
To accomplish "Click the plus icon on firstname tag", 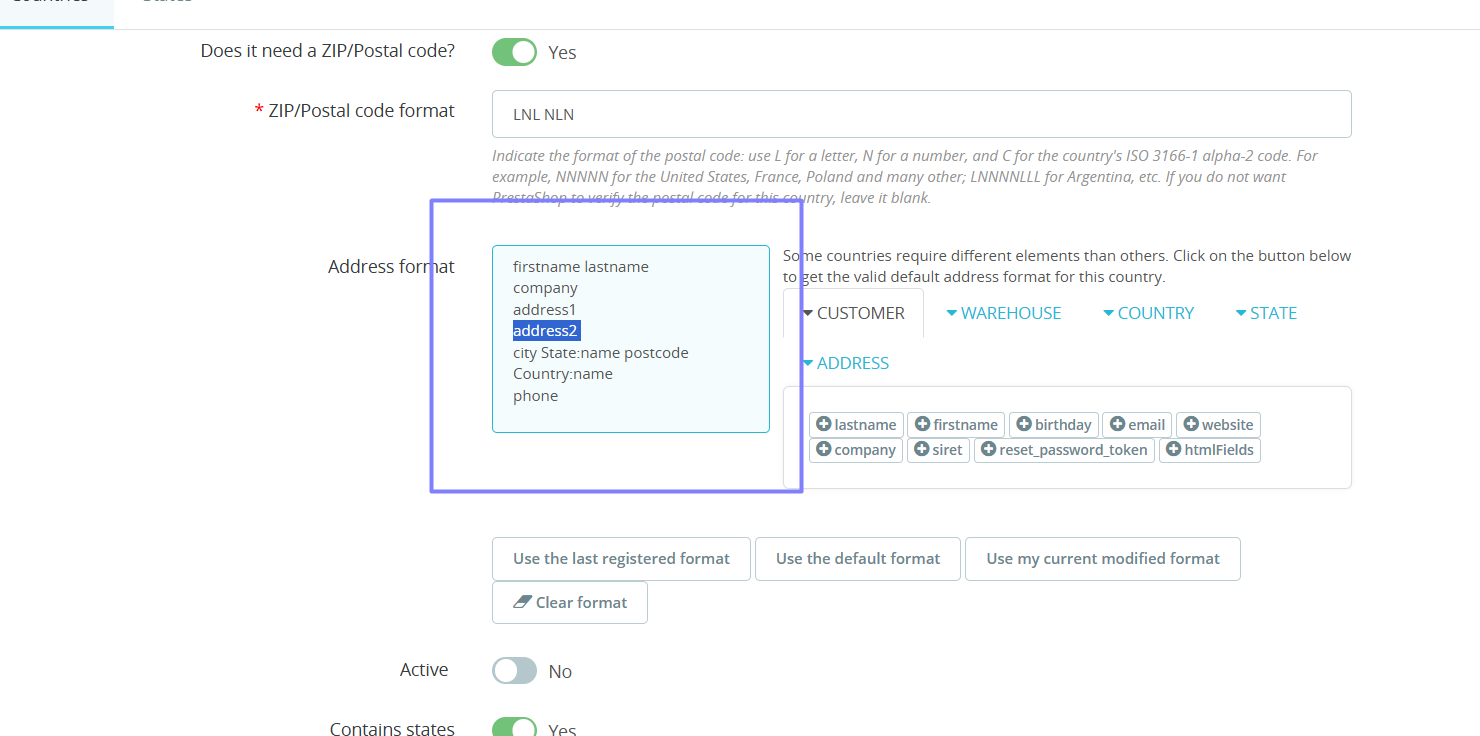I will tap(923, 424).
